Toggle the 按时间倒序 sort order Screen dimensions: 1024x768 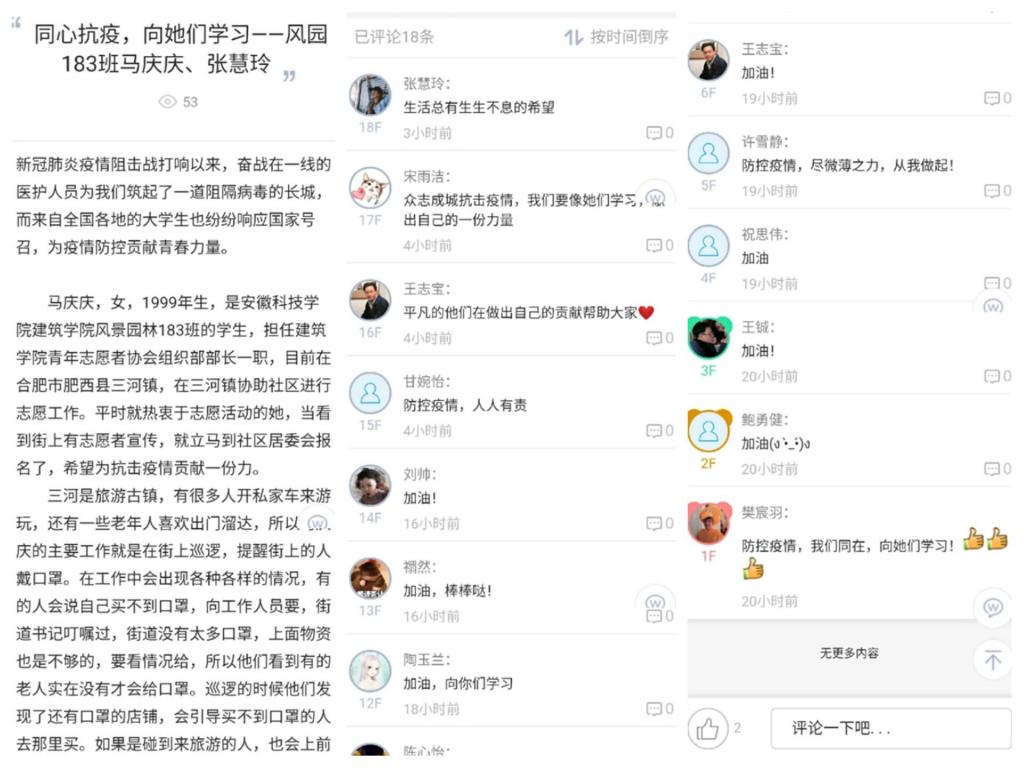point(616,37)
